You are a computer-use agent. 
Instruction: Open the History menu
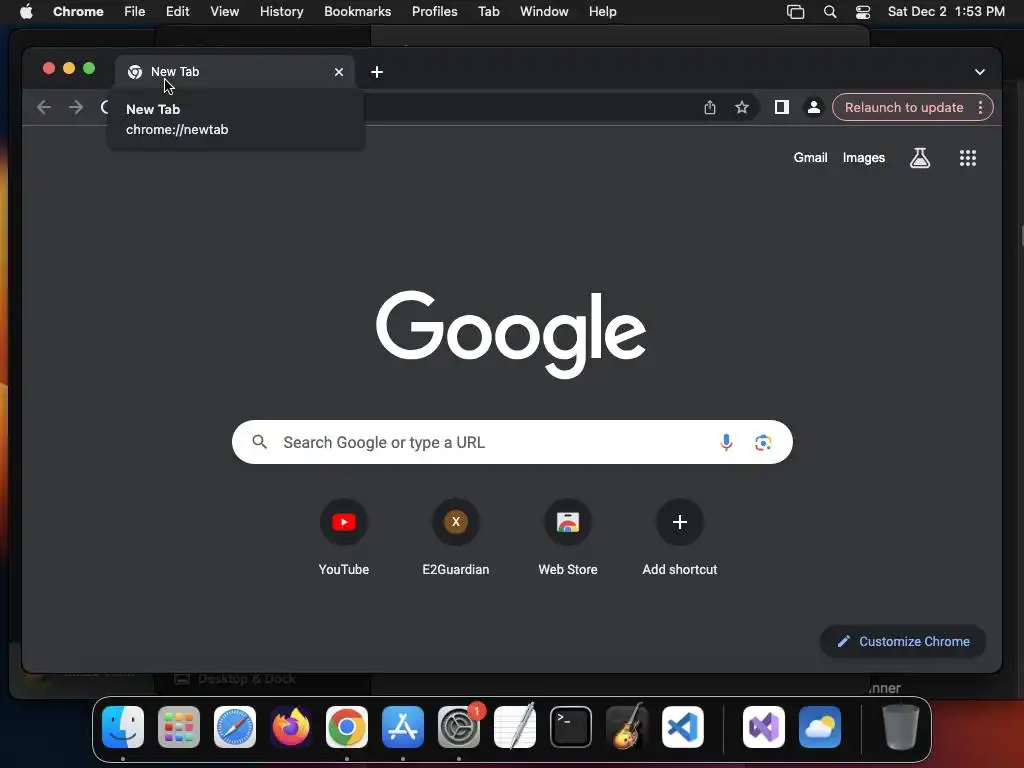(x=281, y=11)
